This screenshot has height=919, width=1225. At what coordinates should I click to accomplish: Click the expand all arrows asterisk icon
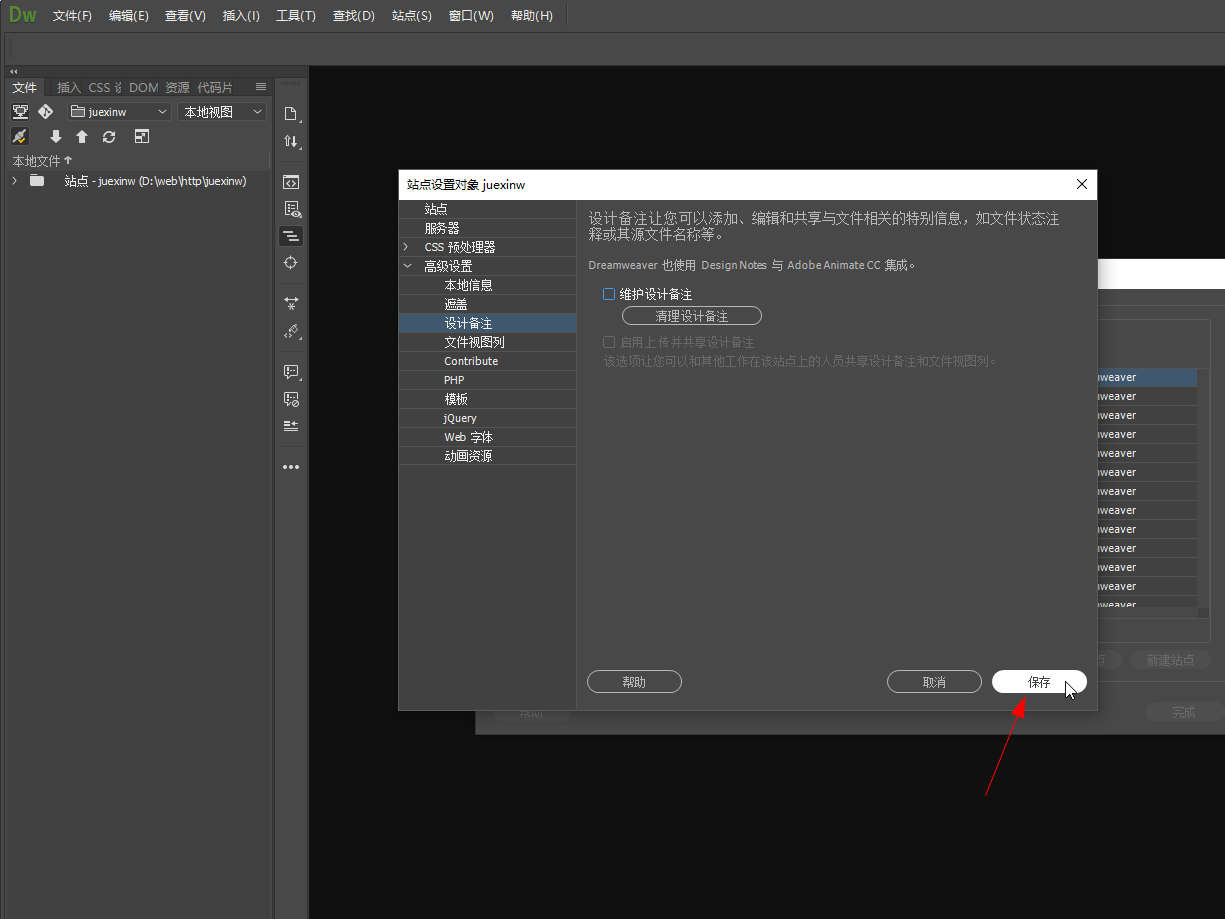click(291, 302)
